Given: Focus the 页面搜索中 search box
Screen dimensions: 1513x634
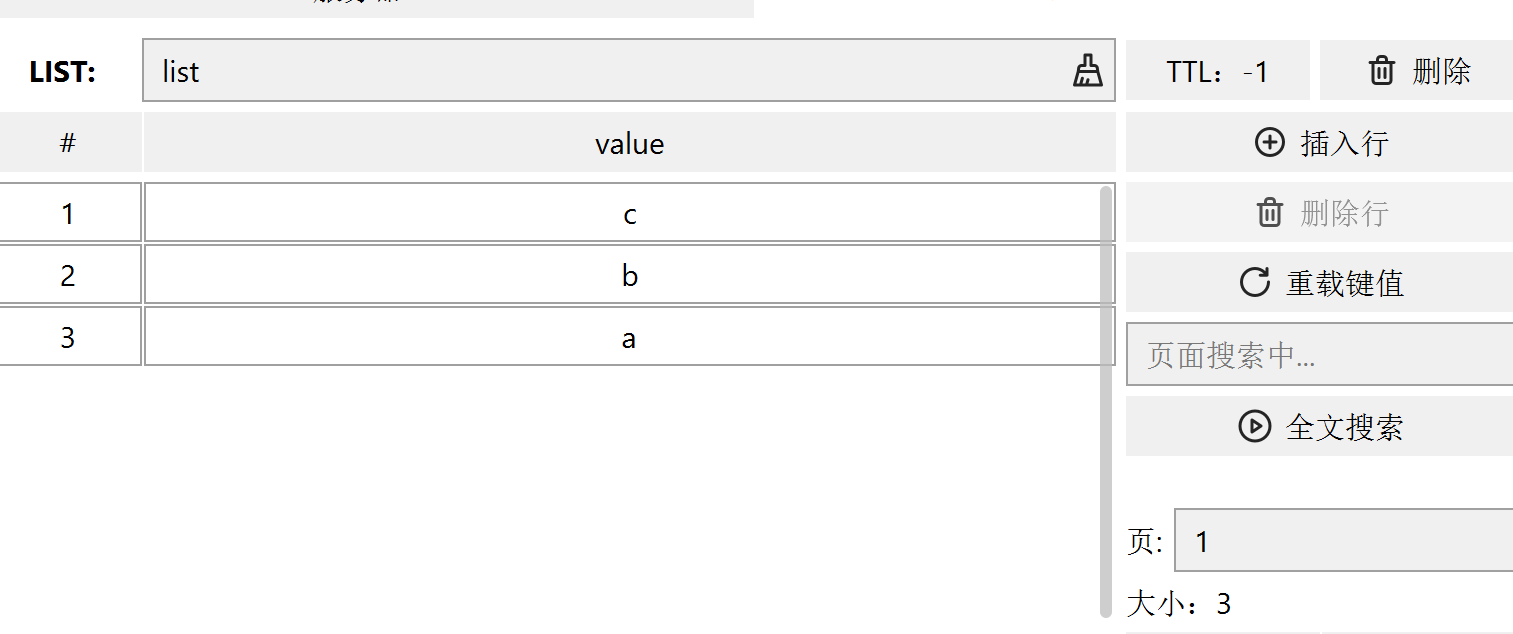Looking at the screenshot, I should pyautogui.click(x=1319, y=355).
